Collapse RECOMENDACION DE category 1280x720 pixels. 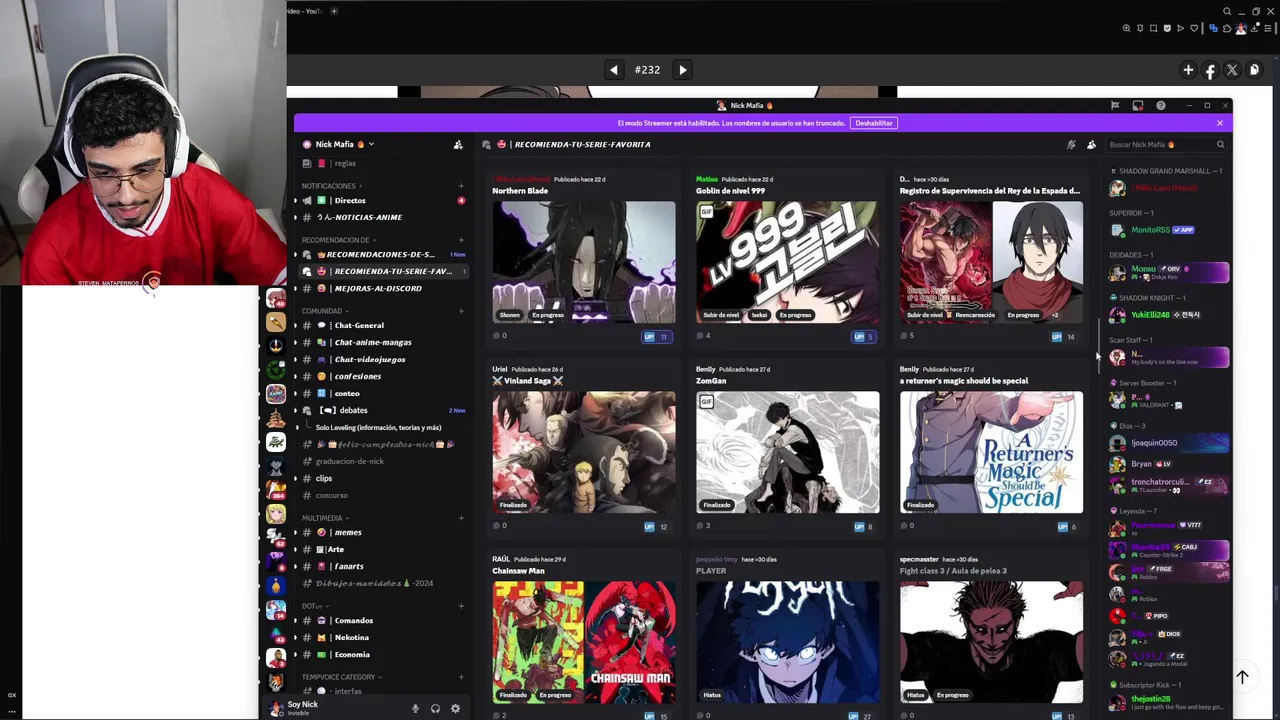tap(338, 240)
